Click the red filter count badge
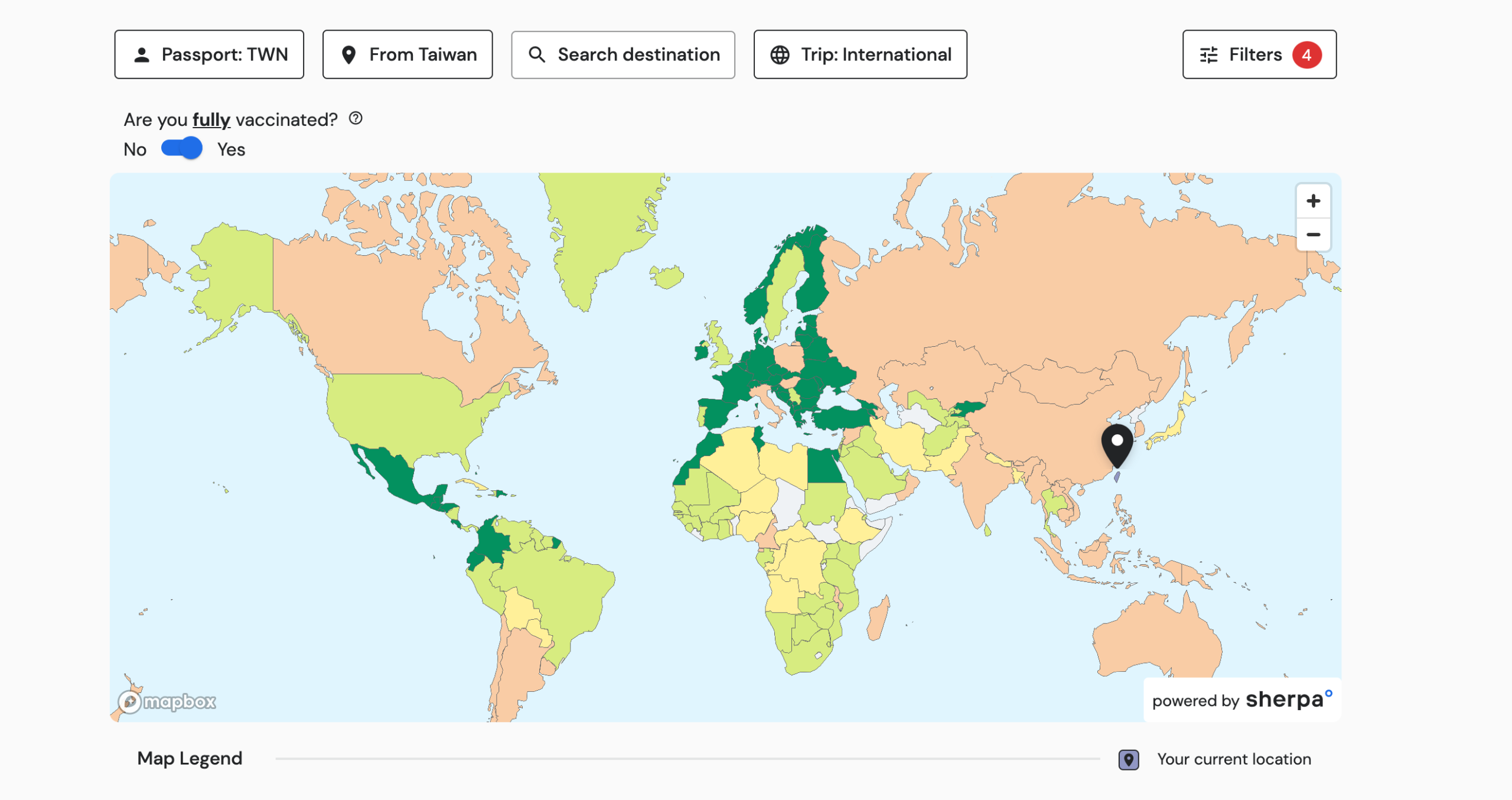Screen dimensions: 1512x800 [1306, 55]
